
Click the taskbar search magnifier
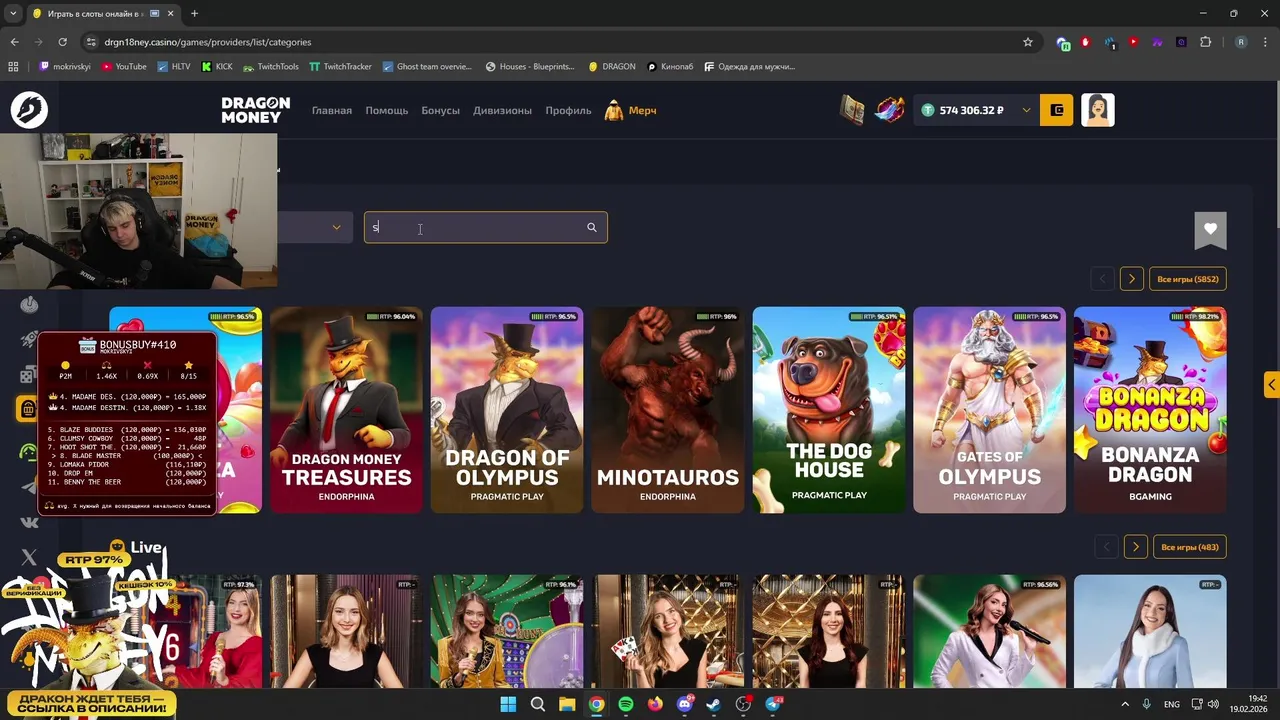[x=537, y=704]
